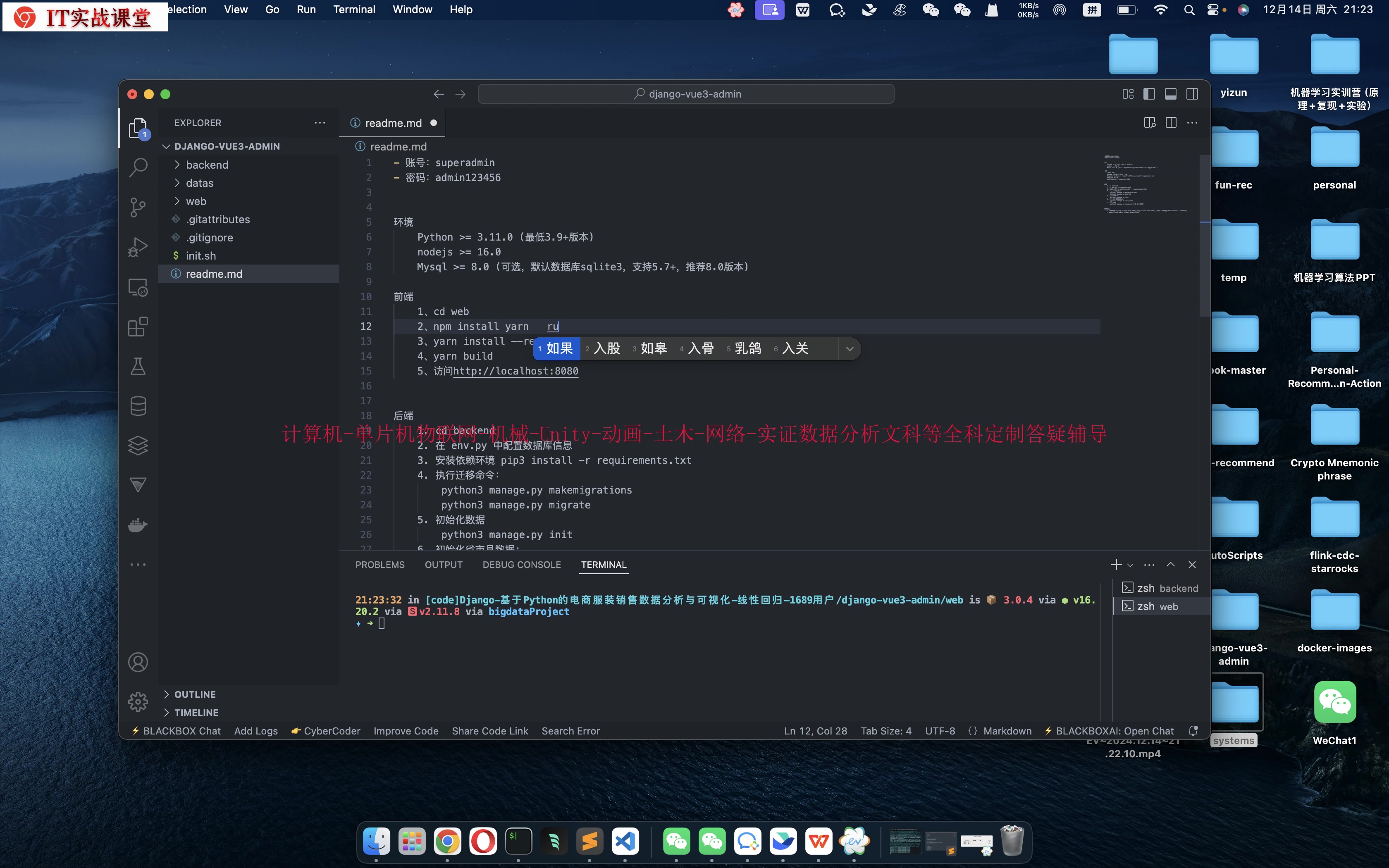
Task: Create new terminal with the plus icon
Action: pyautogui.click(x=1115, y=564)
